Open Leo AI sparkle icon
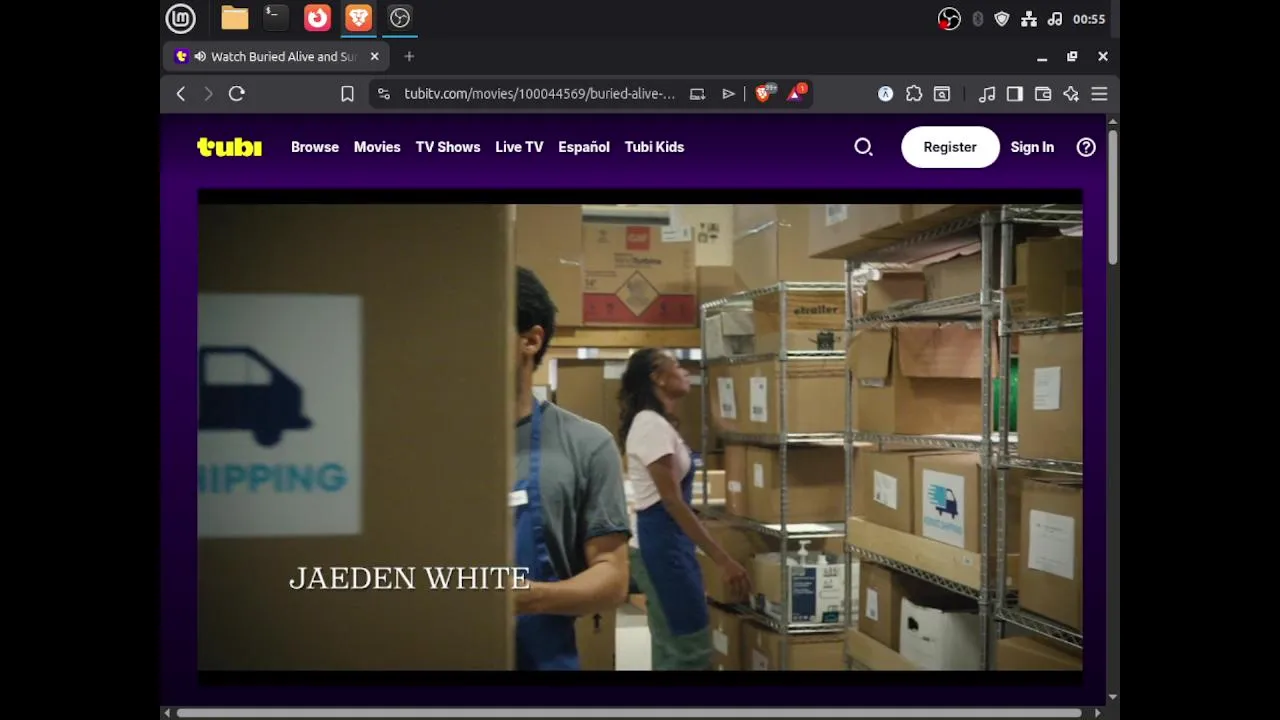The width and height of the screenshot is (1280, 720). pyautogui.click(x=1071, y=94)
